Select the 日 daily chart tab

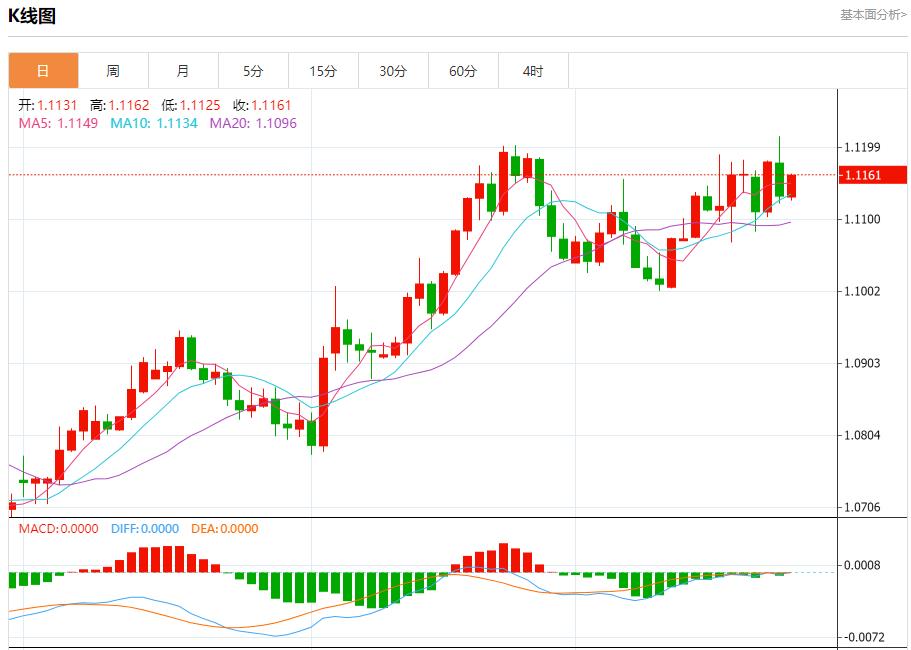click(x=43, y=71)
